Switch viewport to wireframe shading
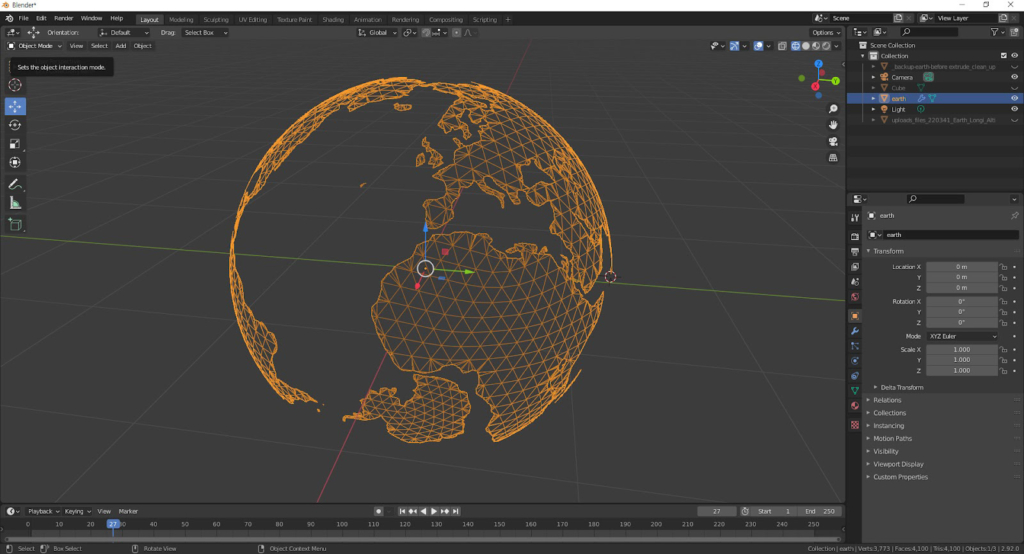The width and height of the screenshot is (1024, 554). (796, 46)
